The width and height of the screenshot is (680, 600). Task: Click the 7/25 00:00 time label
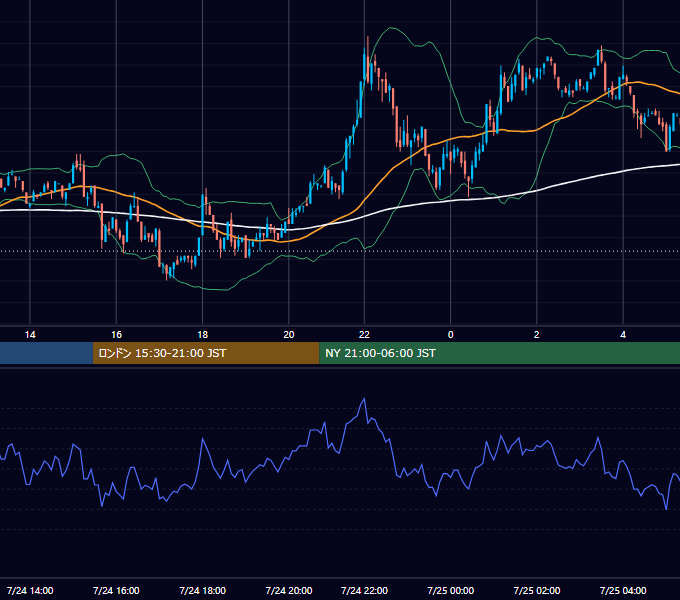(451, 590)
